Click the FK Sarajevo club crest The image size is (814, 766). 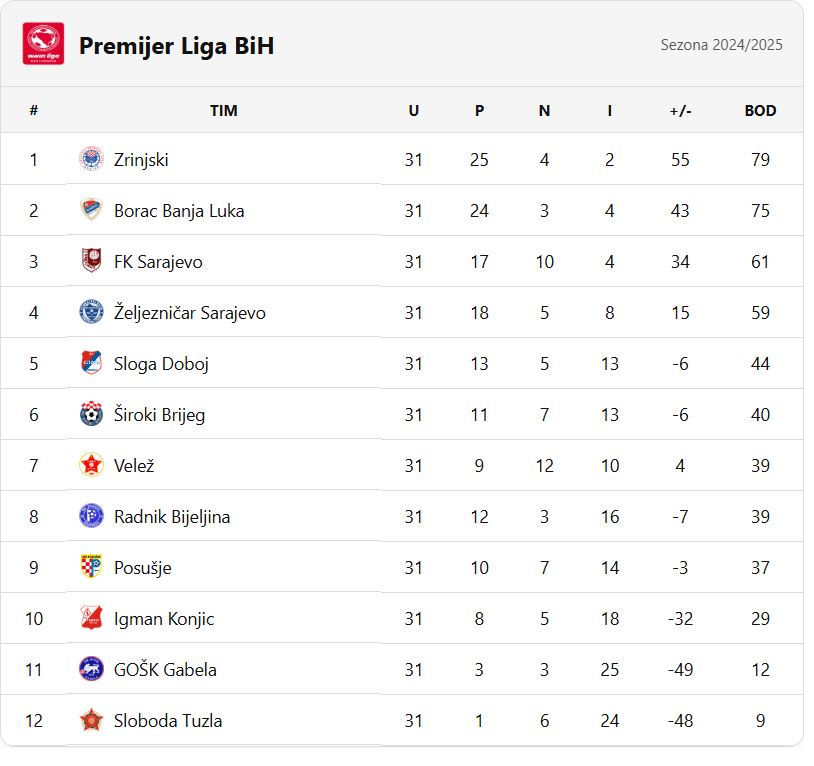click(92, 262)
